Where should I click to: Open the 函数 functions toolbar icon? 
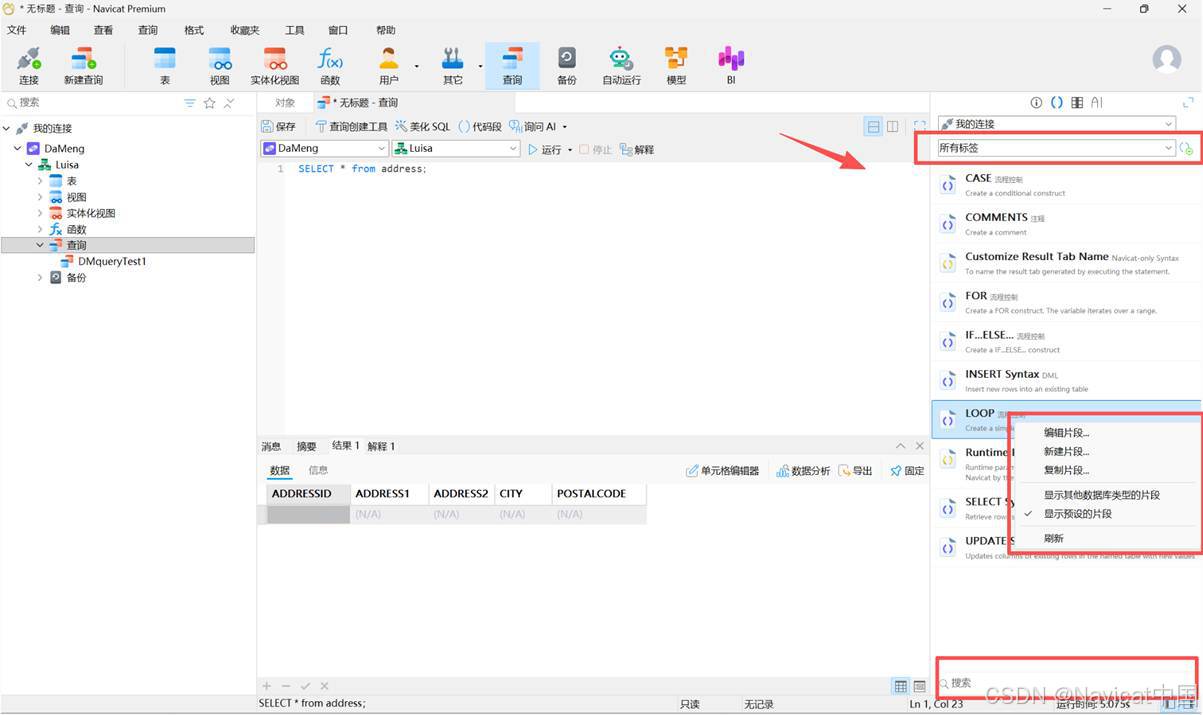(x=330, y=66)
